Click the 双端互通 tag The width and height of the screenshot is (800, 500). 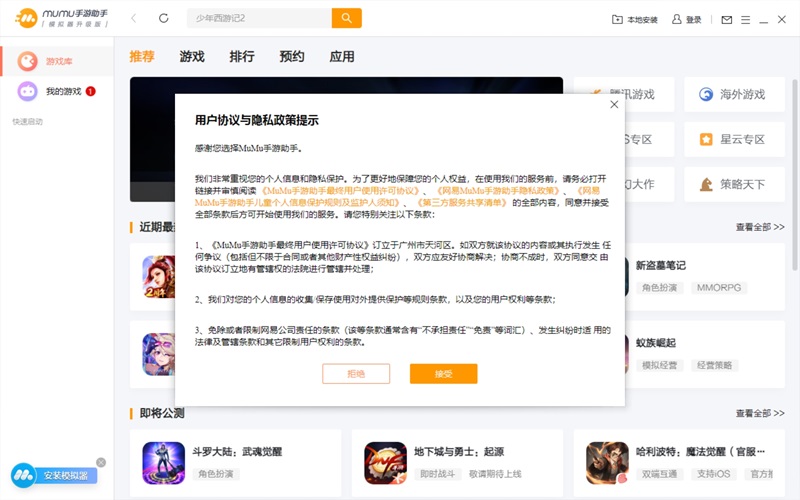(x=659, y=474)
